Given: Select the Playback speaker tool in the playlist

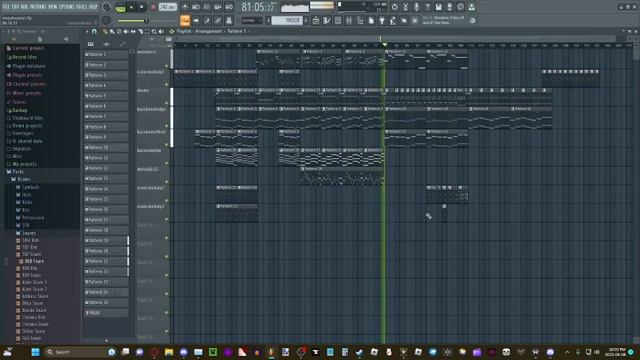Looking at the screenshot, I should pos(161,31).
